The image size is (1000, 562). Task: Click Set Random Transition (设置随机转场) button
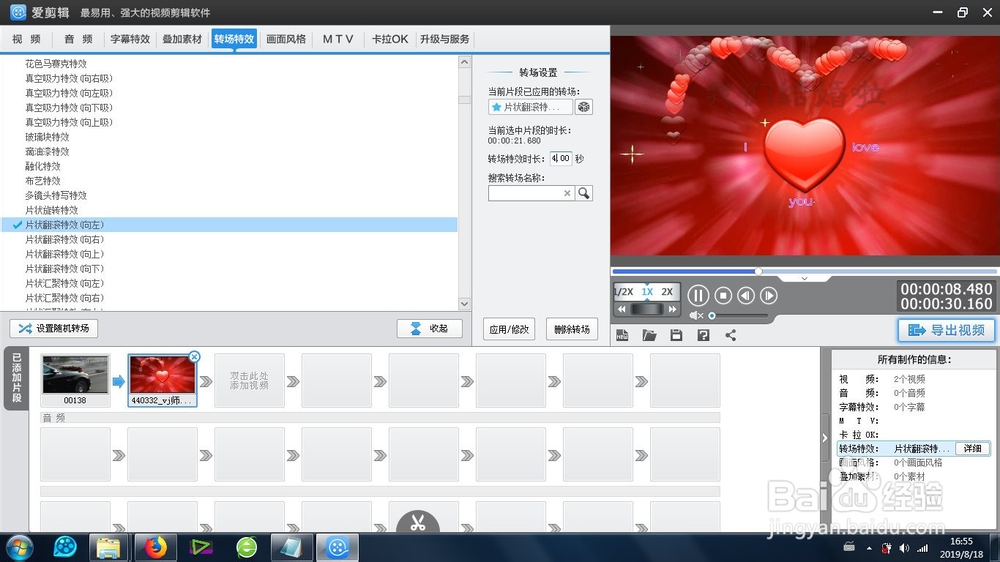54,329
